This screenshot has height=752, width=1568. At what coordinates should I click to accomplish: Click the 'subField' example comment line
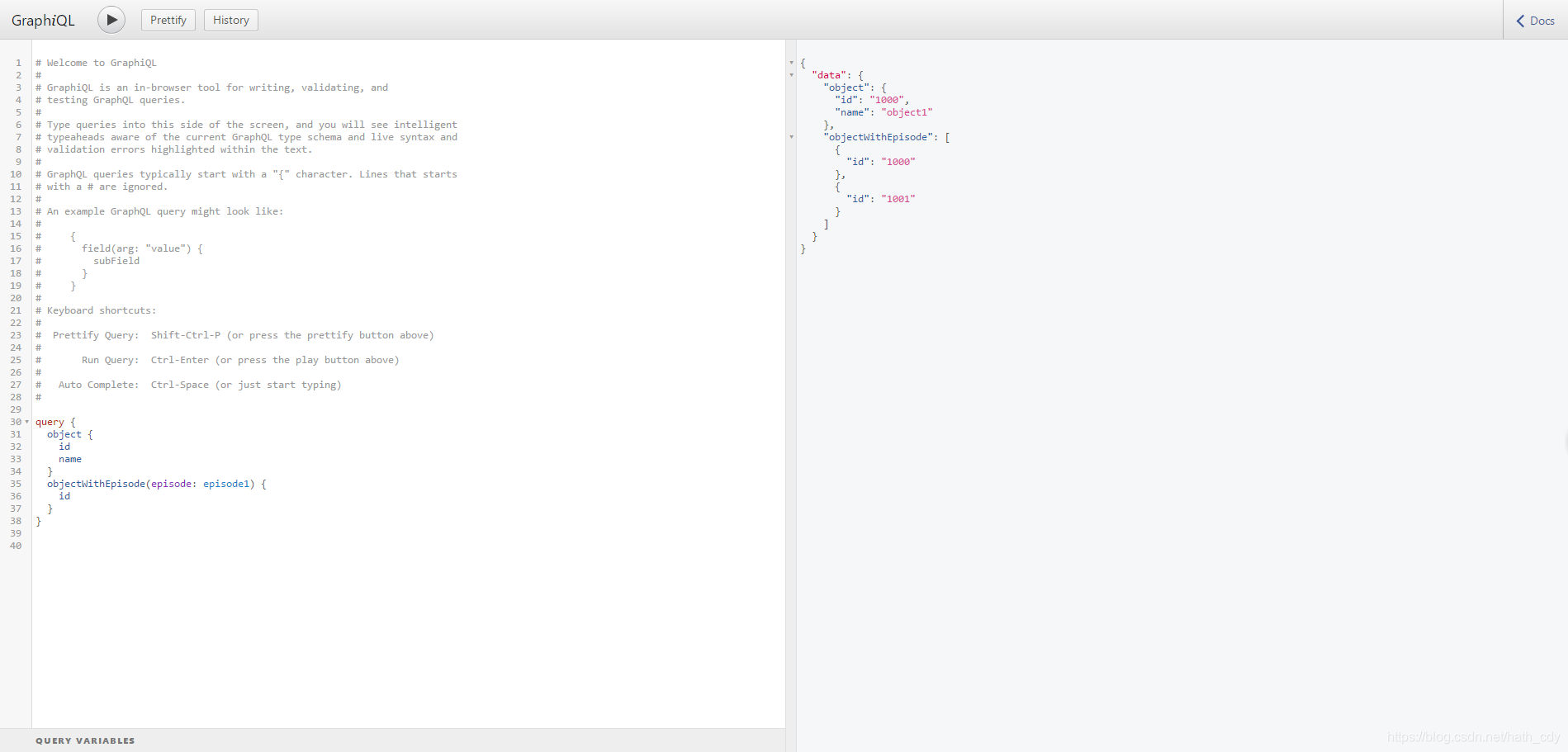[x=116, y=261]
